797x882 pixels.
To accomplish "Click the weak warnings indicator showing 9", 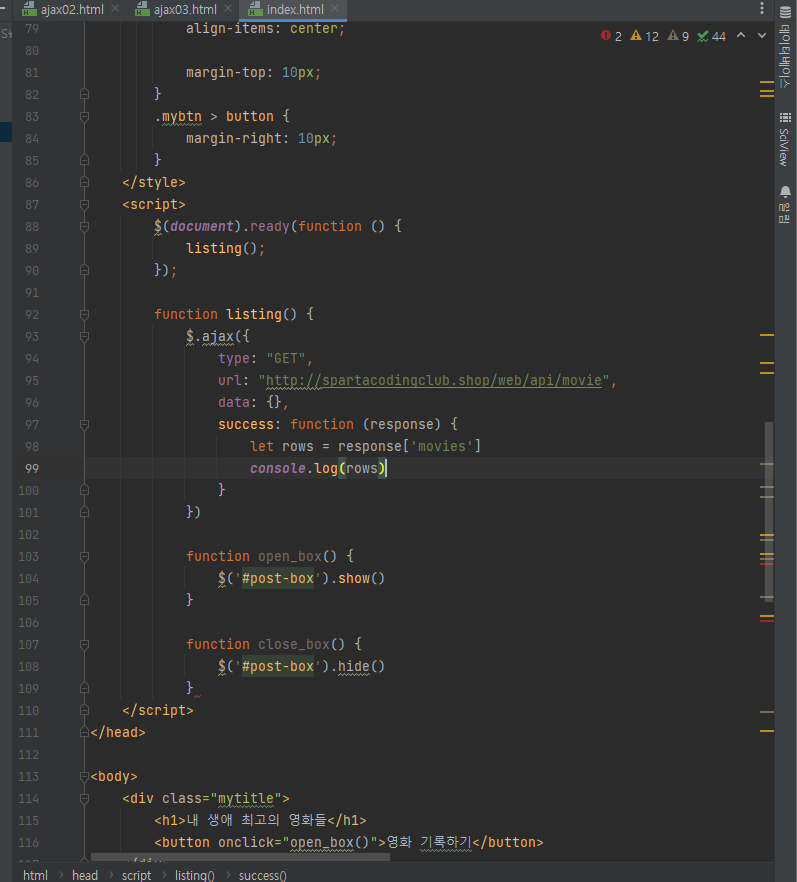I will [x=678, y=36].
